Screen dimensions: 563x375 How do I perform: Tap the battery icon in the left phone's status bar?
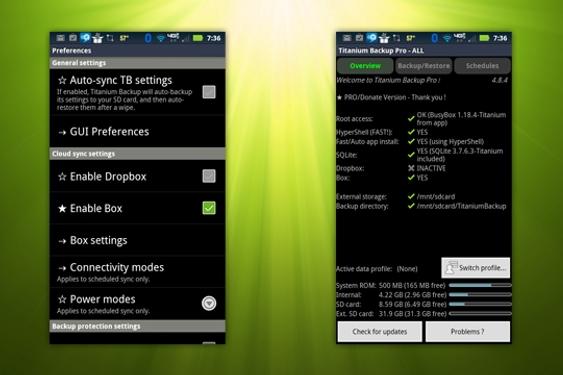[x=198, y=38]
